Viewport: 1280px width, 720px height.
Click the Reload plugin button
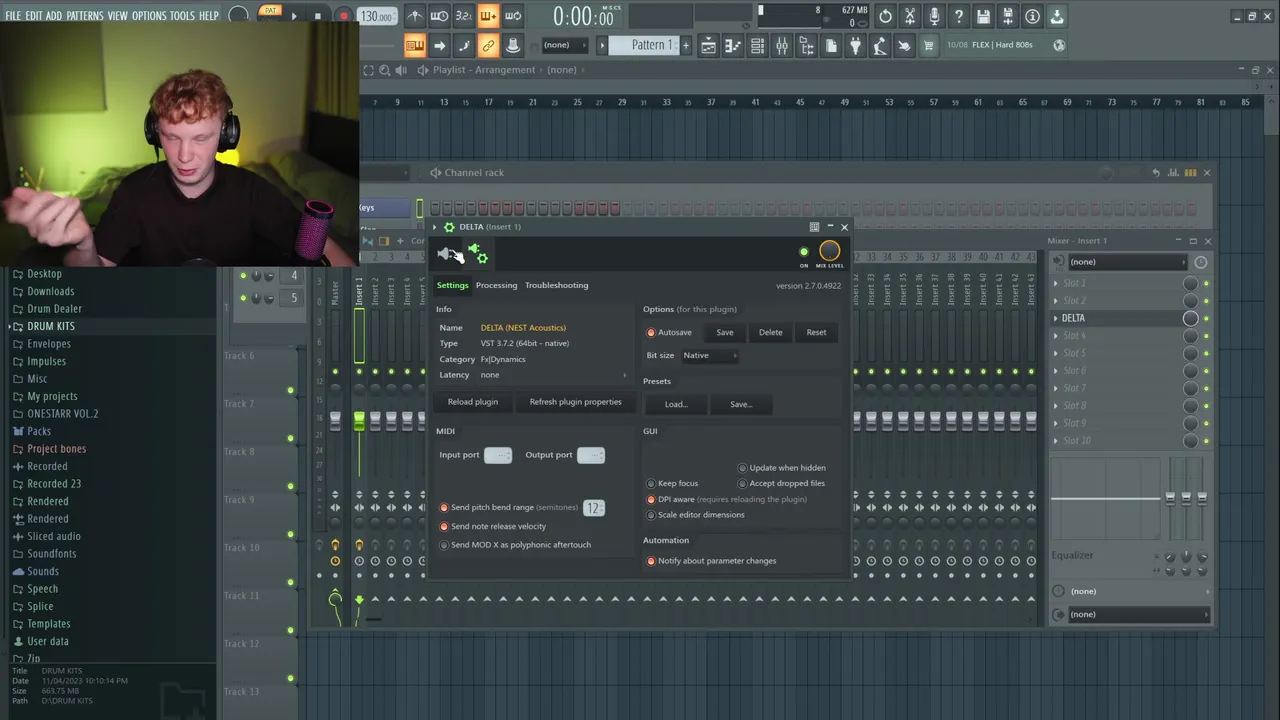click(x=473, y=402)
